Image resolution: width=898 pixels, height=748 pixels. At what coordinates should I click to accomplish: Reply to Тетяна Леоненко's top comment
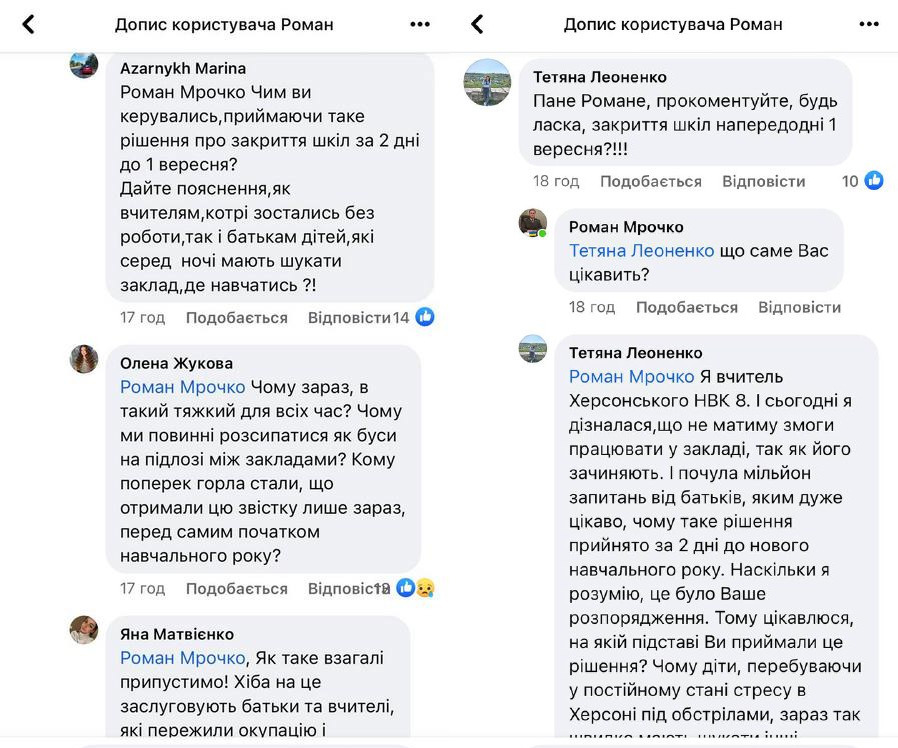tap(764, 181)
